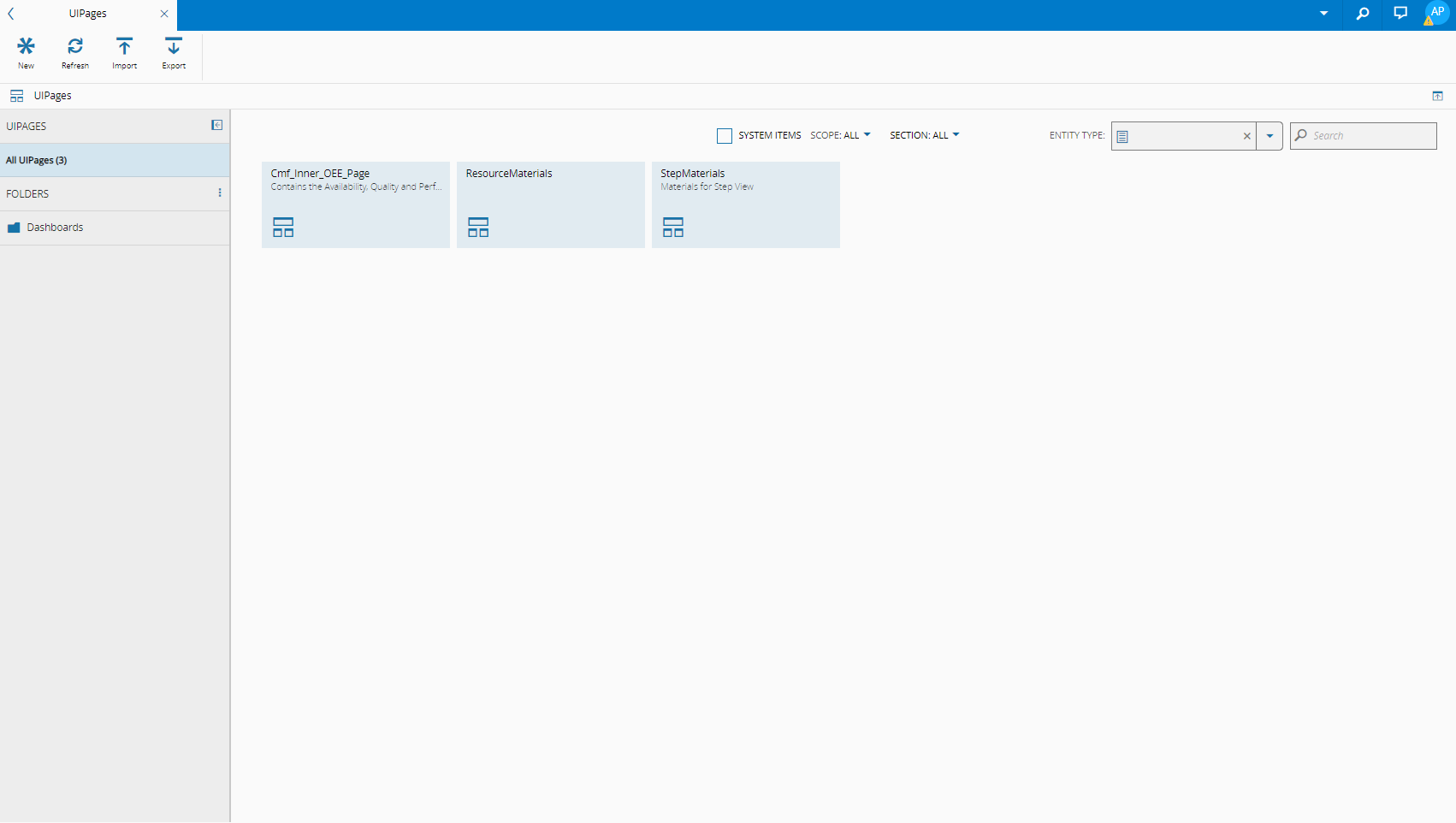This screenshot has width=1456, height=823.
Task: Open the Scope: All dropdown
Action: pos(840,135)
